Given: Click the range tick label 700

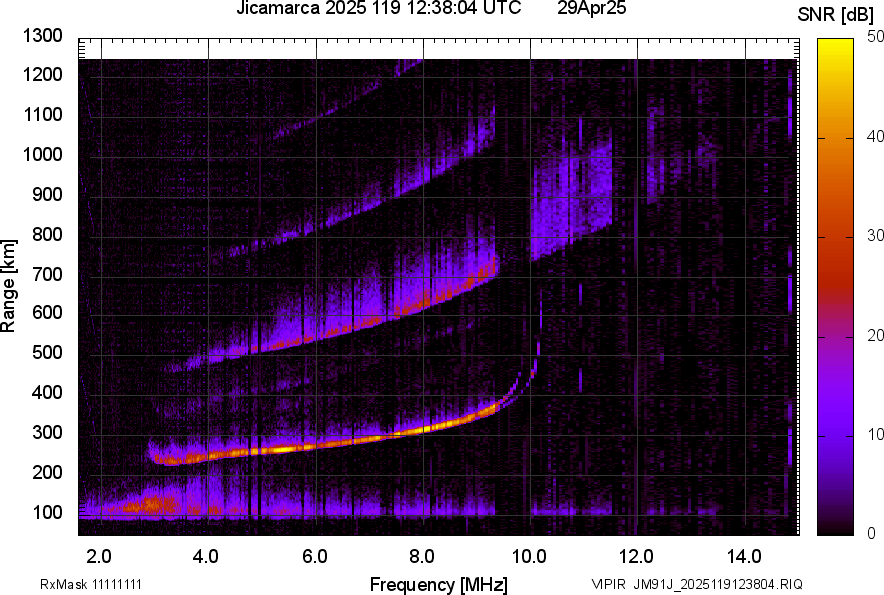Looking at the screenshot, I should click(x=47, y=274).
